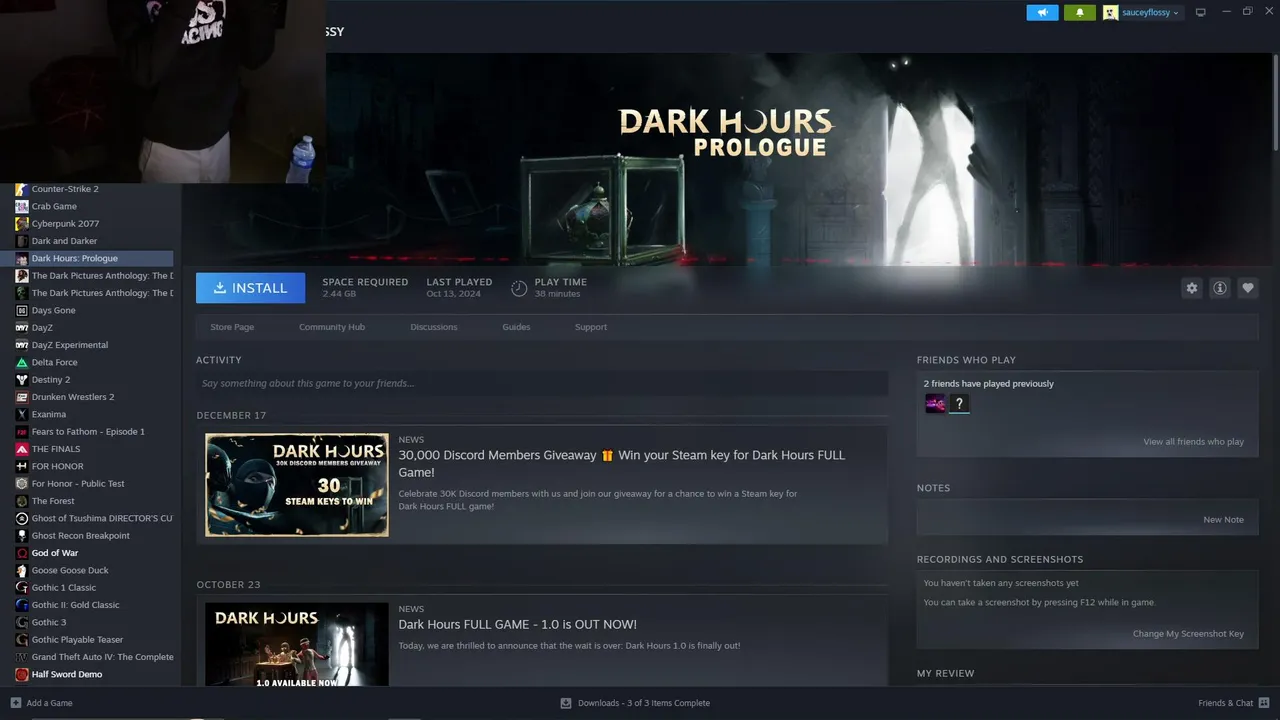Open the Support tab
The height and width of the screenshot is (720, 1280).
coord(591,327)
